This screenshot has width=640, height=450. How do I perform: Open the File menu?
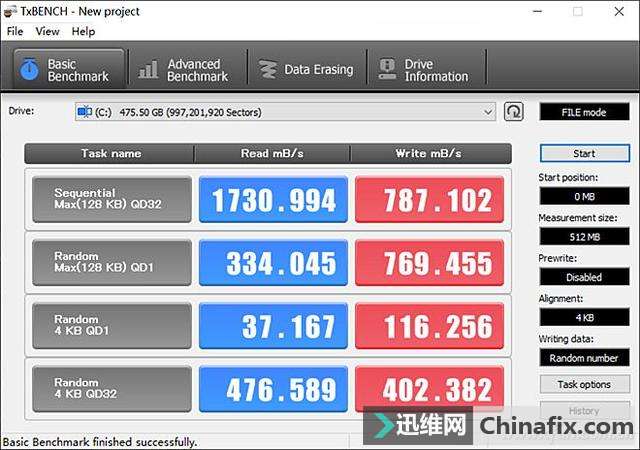[x=15, y=31]
